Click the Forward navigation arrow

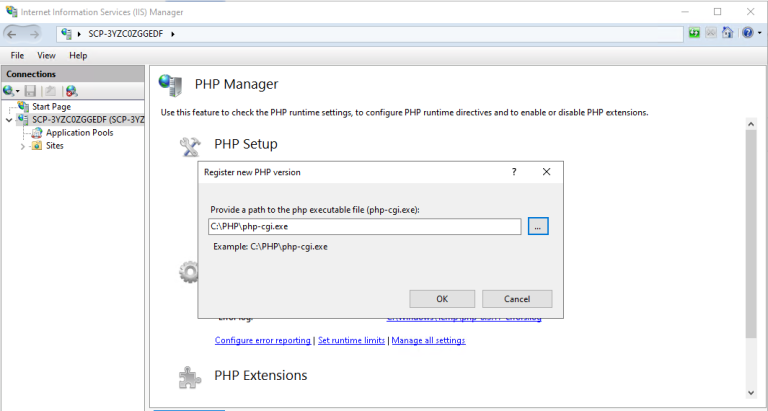34,34
